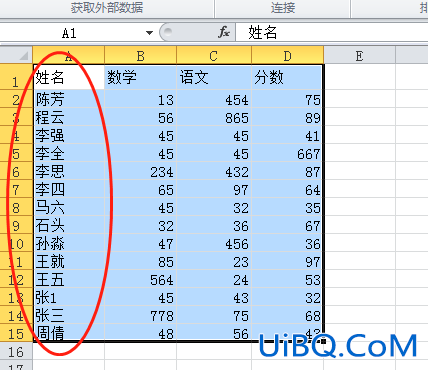Select row 6 header

(16, 171)
